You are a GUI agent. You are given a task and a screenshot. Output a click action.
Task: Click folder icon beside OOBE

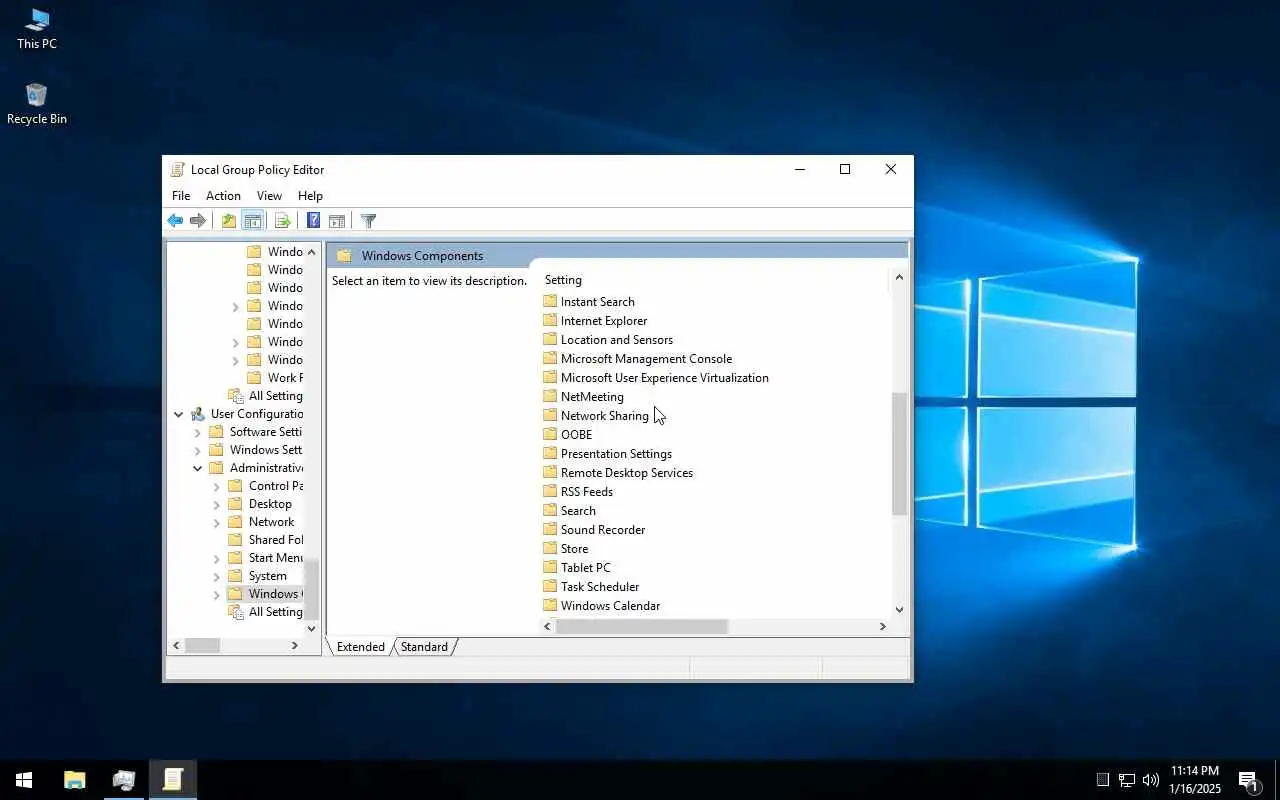550,434
